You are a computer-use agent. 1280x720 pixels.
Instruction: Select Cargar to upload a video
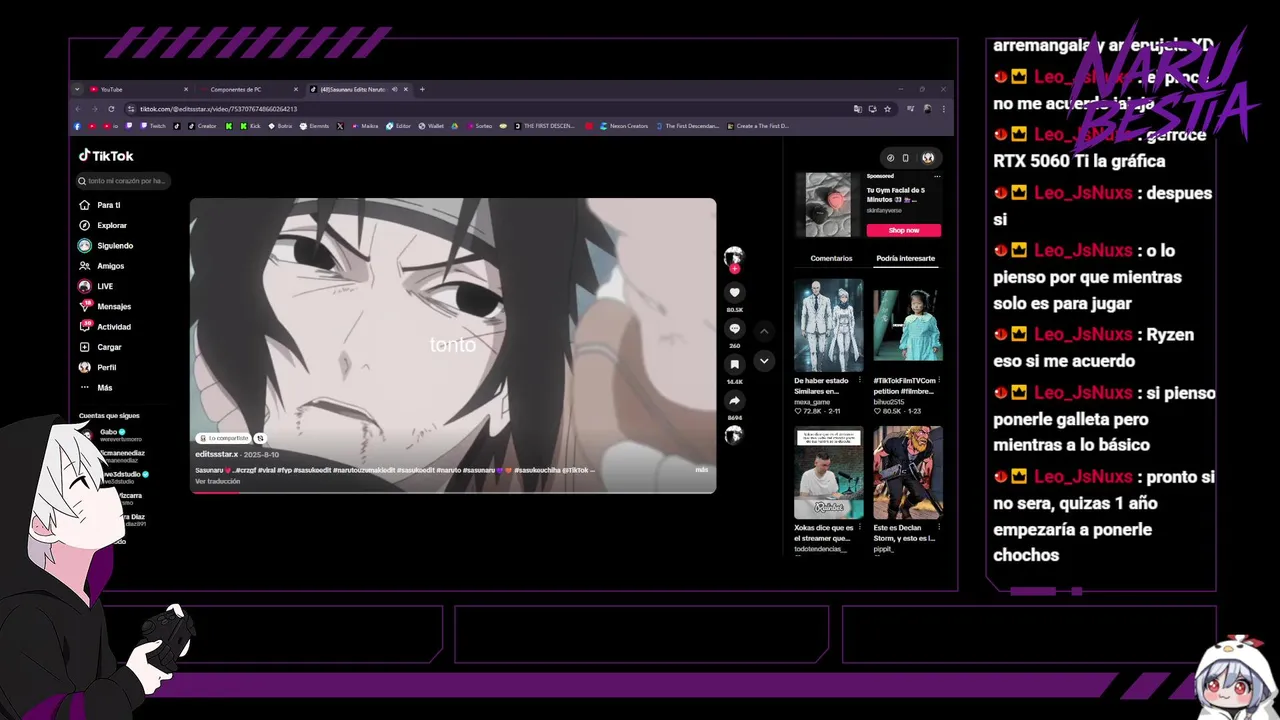point(100,347)
